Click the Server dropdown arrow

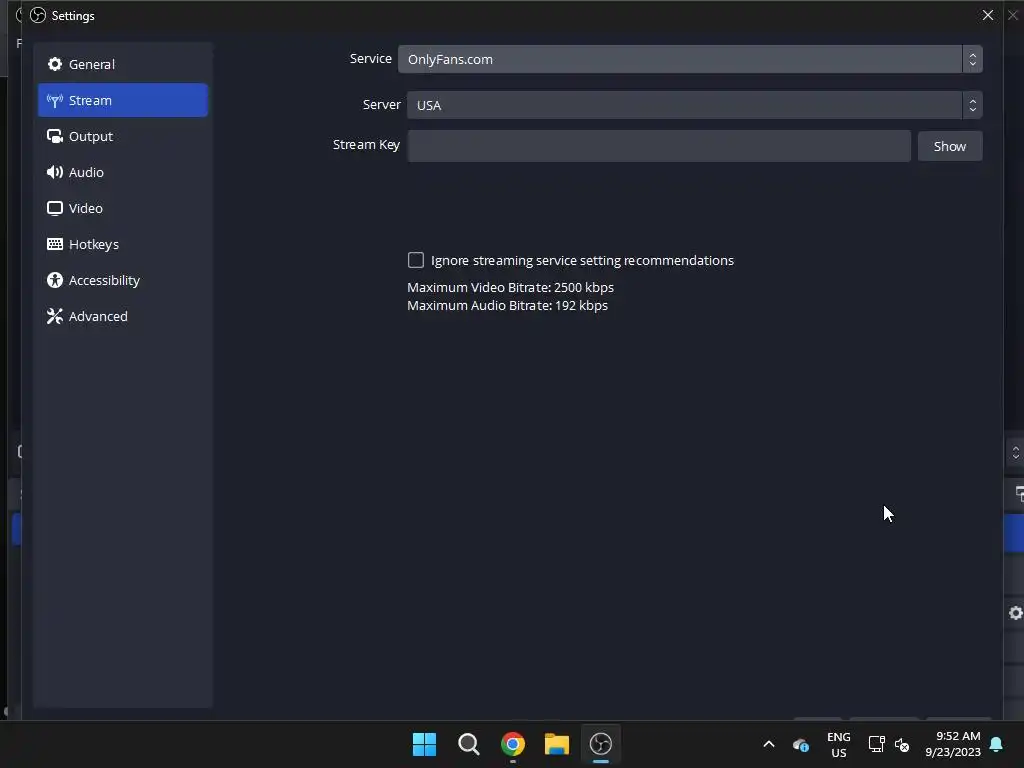(972, 104)
